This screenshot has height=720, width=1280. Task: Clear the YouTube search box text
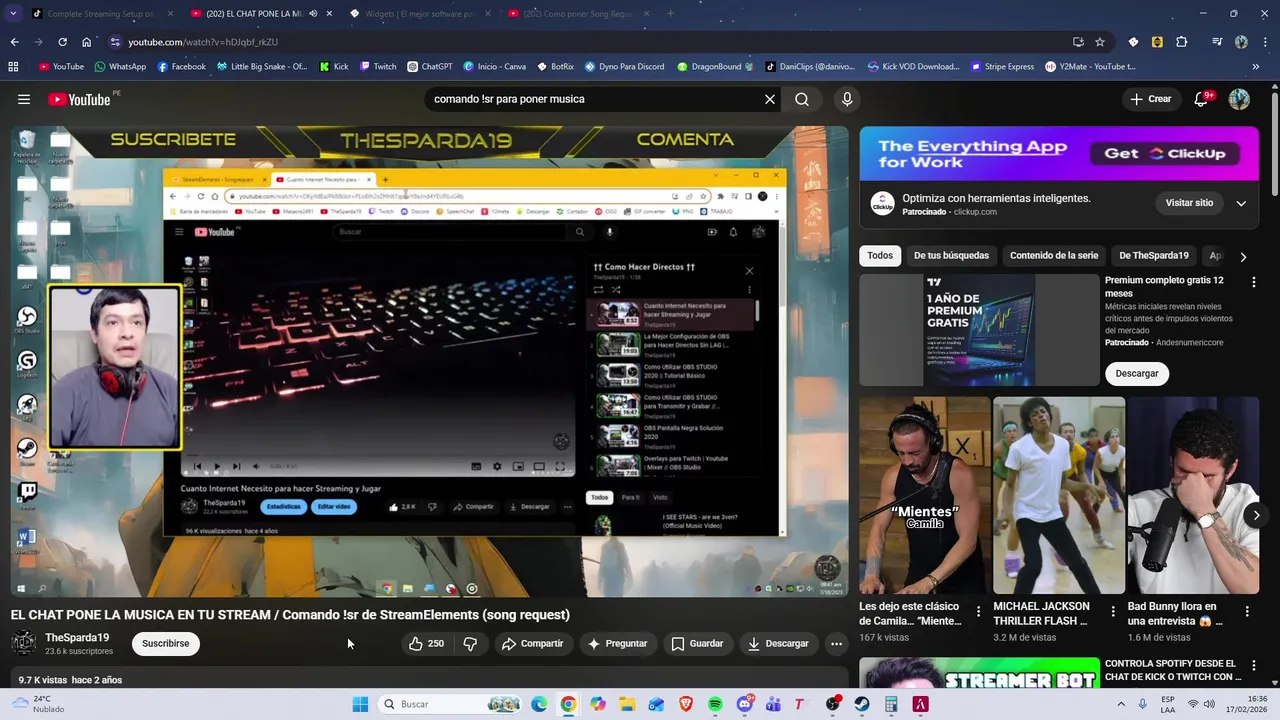click(x=770, y=99)
